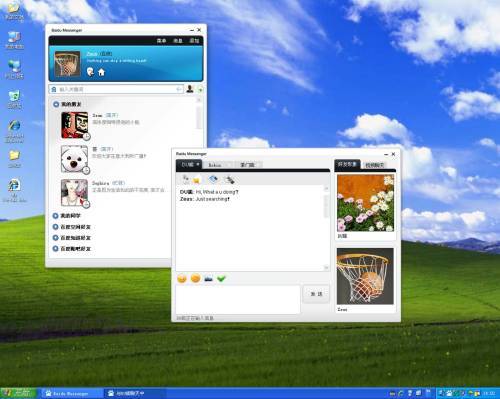This screenshot has height=399, width=500.
Task: Open the last menu item in black header bar
Action: tap(194, 41)
